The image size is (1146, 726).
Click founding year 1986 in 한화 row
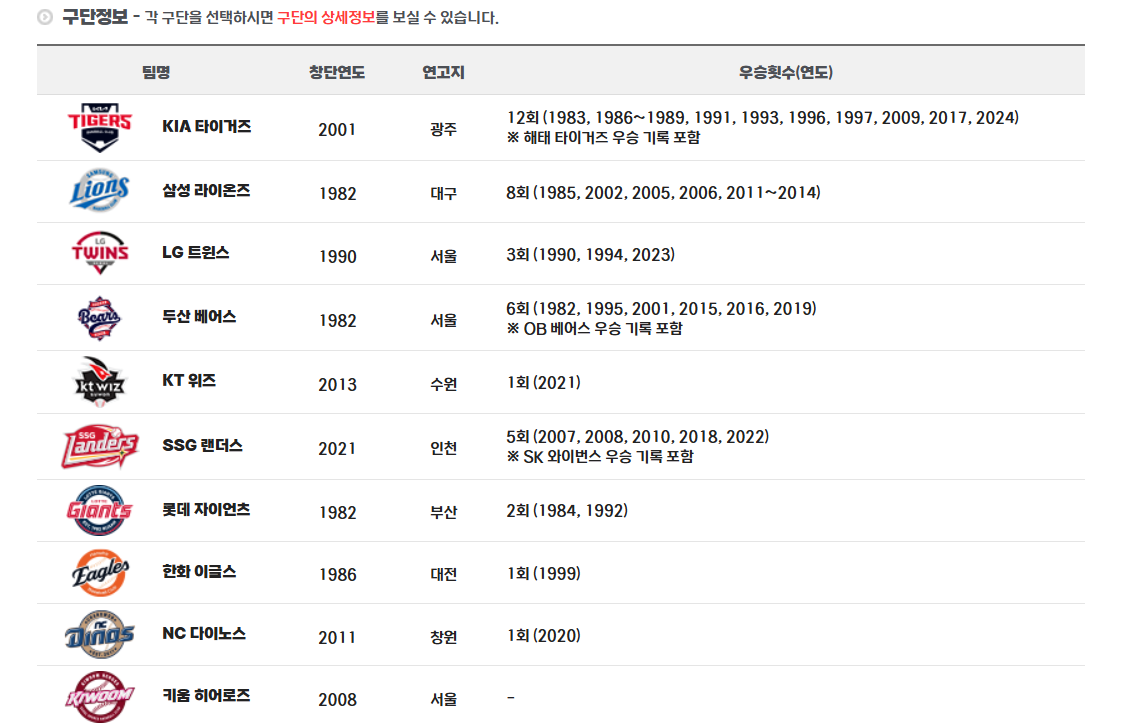point(337,575)
